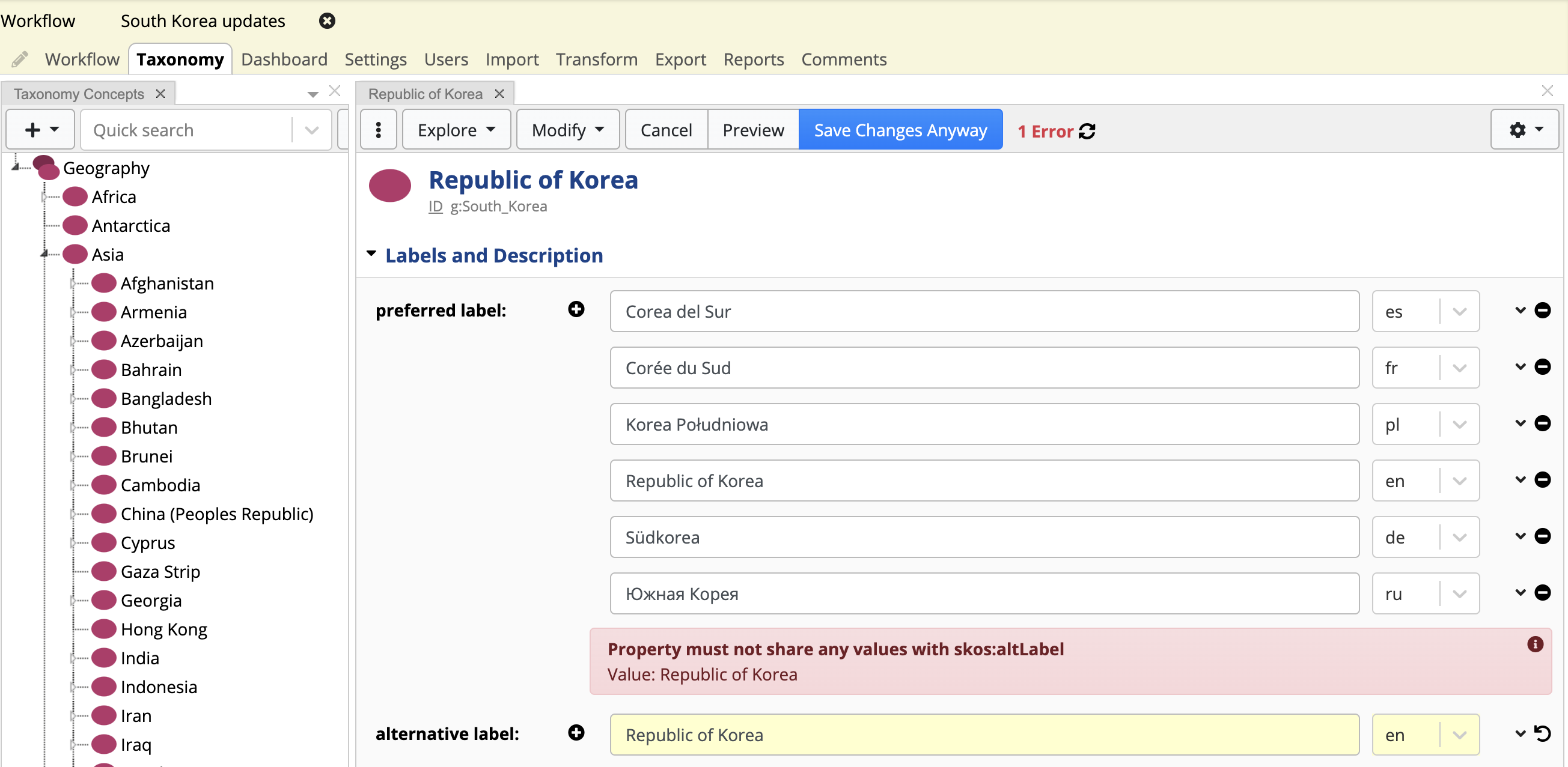This screenshot has width=1568, height=767.
Task: Open the gear settings dropdown
Action: coord(1525,130)
